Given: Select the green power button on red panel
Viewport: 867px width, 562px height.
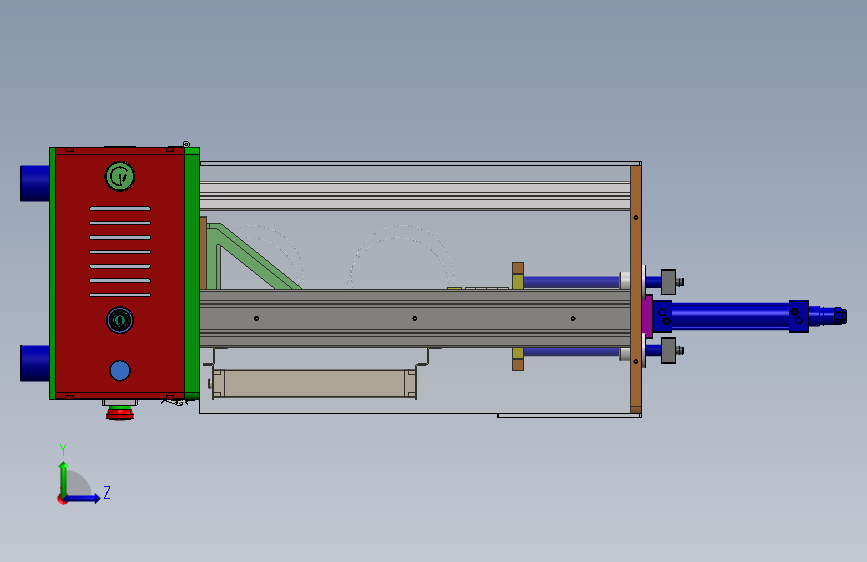Looking at the screenshot, I should coord(120,176).
